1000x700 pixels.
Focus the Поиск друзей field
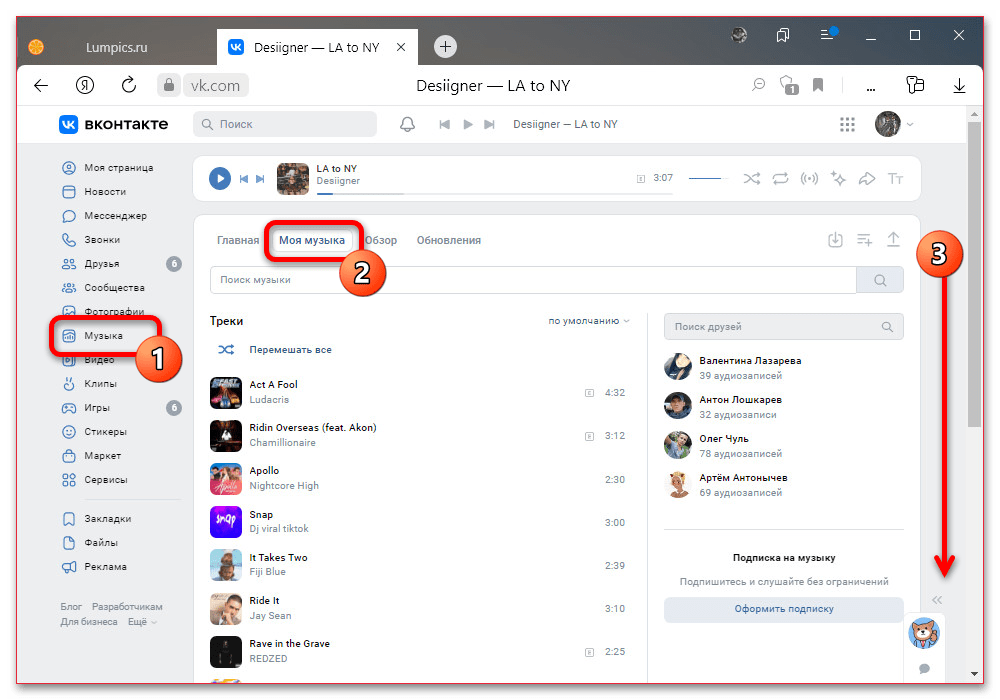point(783,326)
